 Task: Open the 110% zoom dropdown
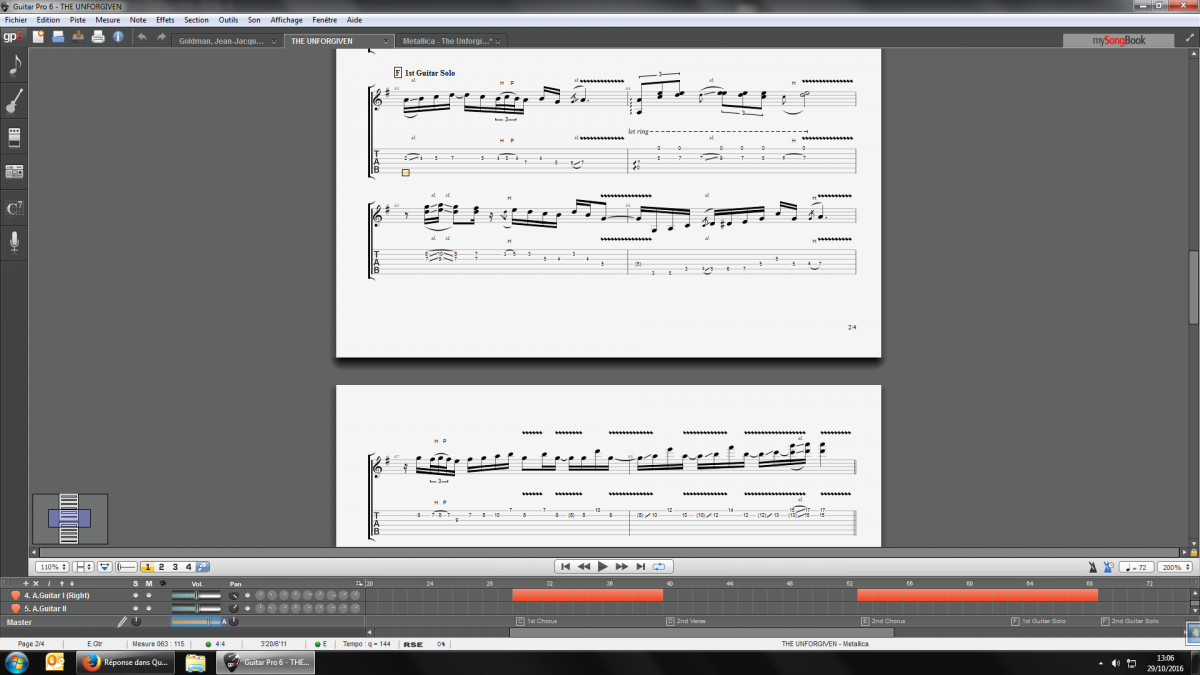coord(52,567)
